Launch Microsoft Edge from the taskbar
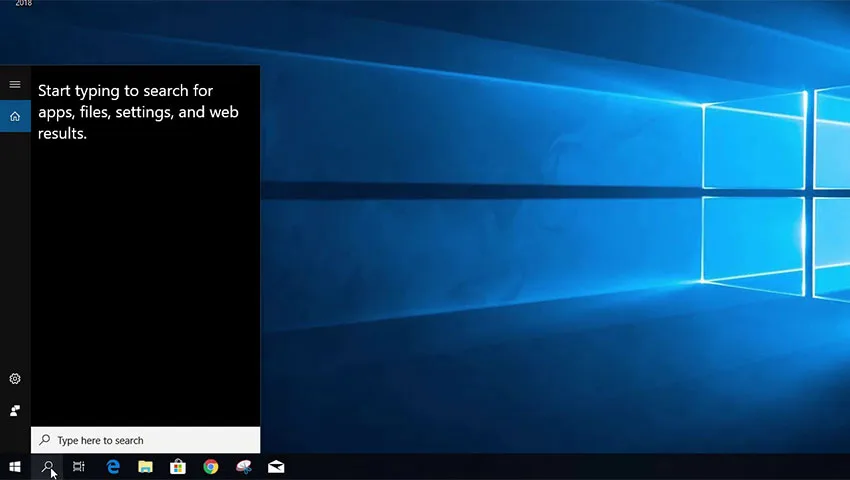This screenshot has width=850, height=480. pyautogui.click(x=113, y=466)
